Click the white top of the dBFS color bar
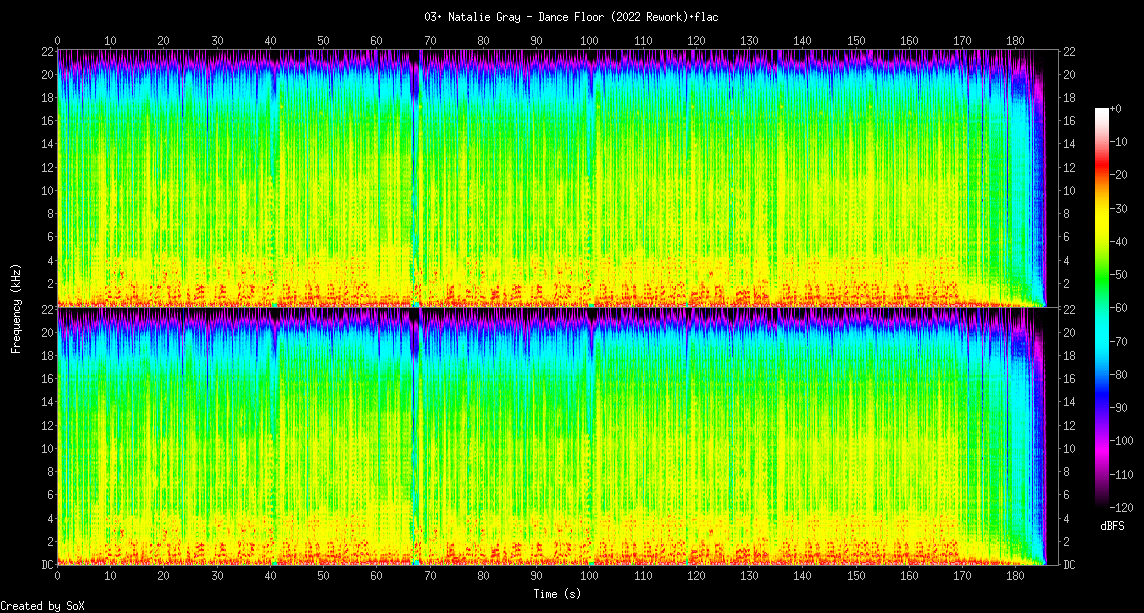 point(1102,111)
